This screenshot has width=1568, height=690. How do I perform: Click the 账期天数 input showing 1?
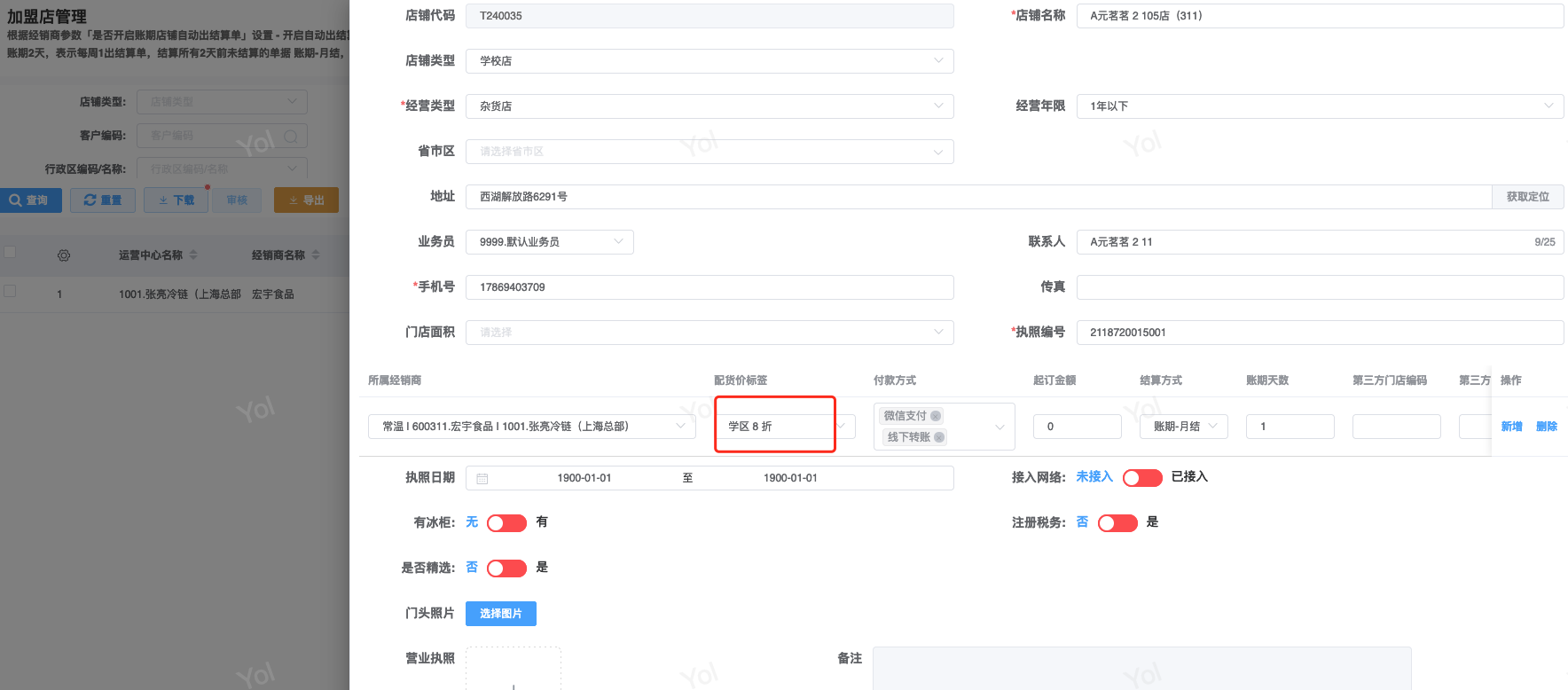click(1290, 427)
